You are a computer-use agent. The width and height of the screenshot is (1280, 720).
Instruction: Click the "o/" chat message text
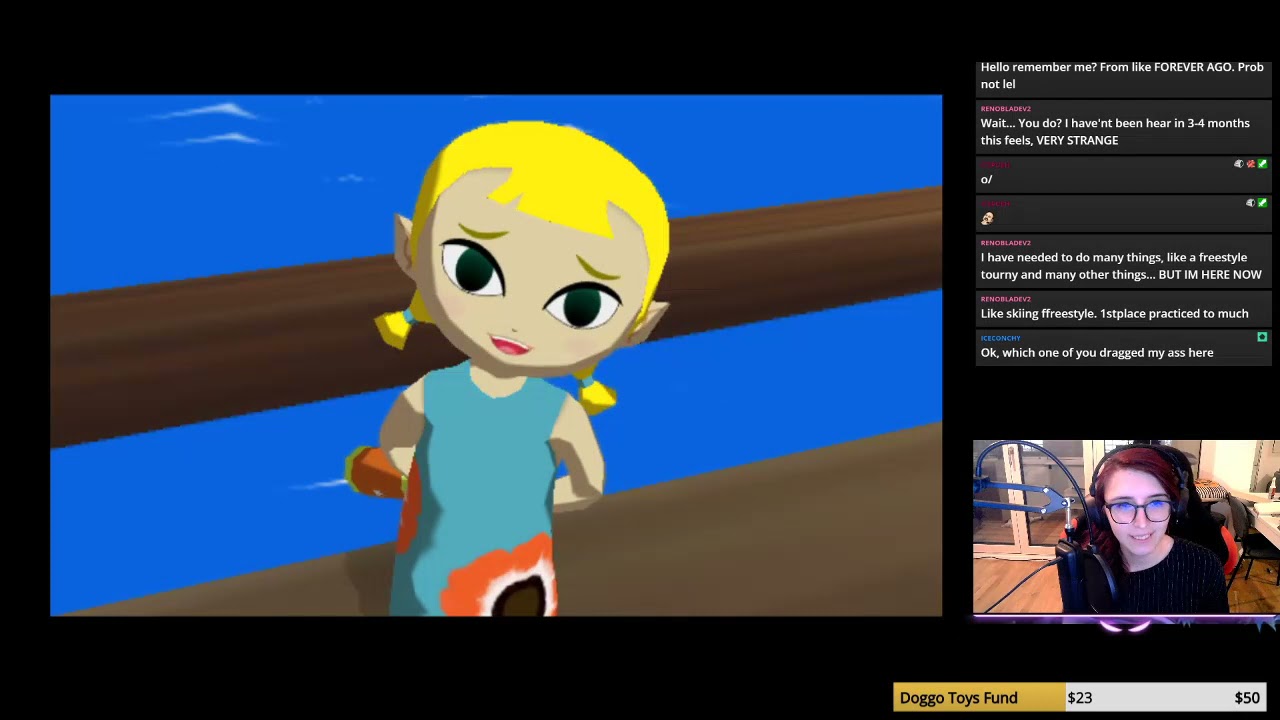coord(986,179)
